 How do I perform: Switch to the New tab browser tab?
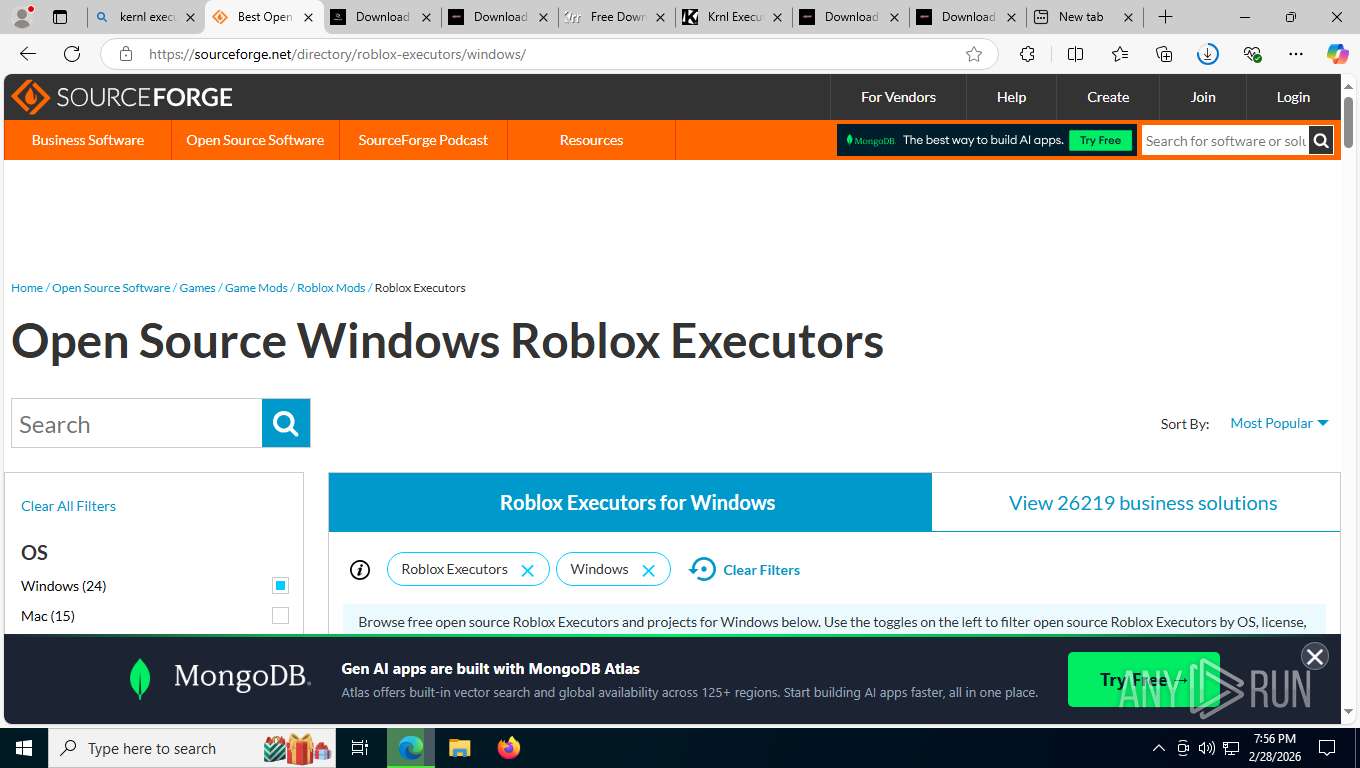pyautogui.click(x=1086, y=17)
